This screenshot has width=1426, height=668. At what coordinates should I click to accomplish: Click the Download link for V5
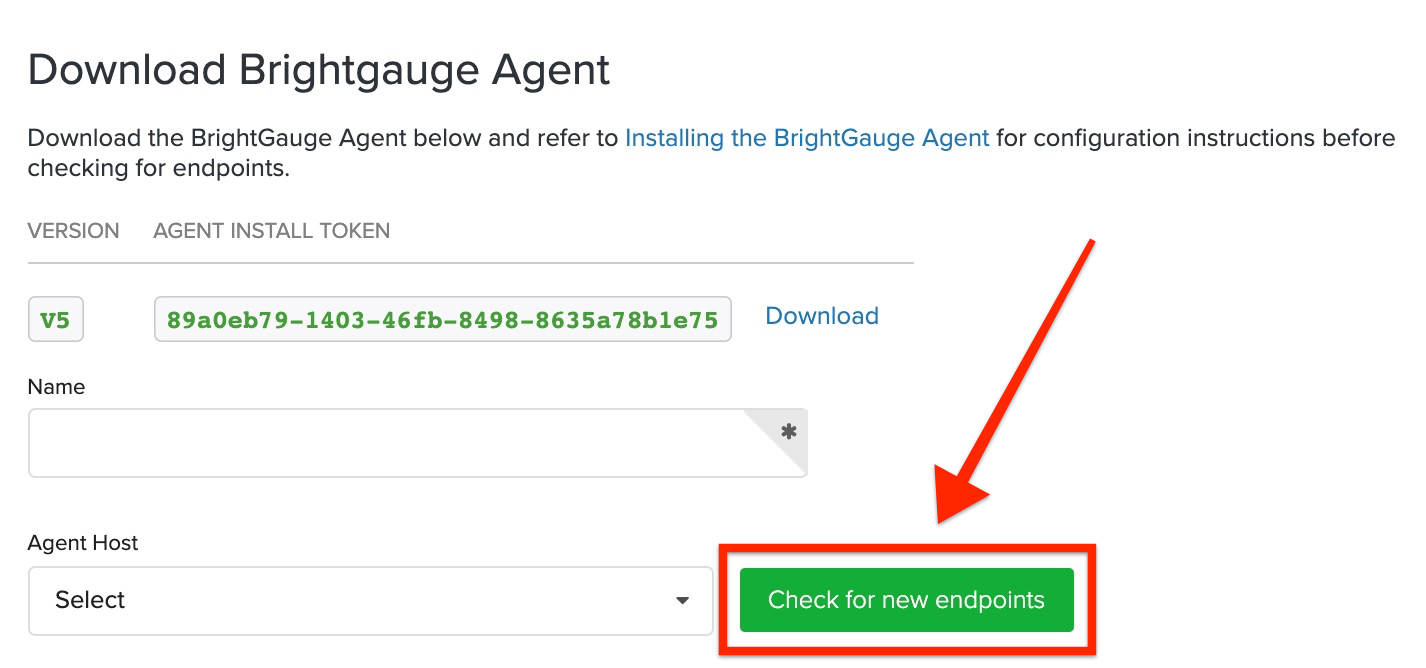[822, 316]
